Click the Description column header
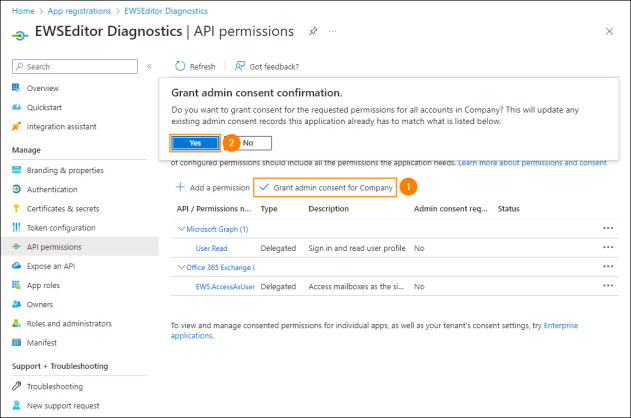631x418 pixels. coord(328,209)
